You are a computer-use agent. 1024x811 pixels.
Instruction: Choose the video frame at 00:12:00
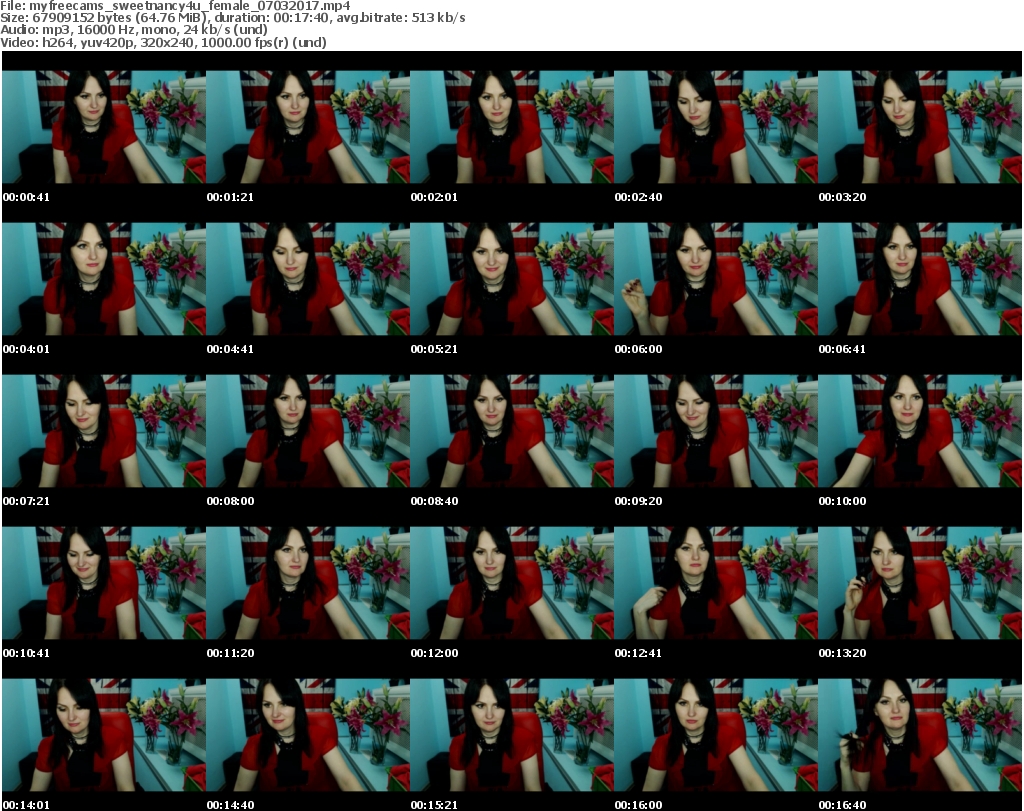[x=512, y=583]
